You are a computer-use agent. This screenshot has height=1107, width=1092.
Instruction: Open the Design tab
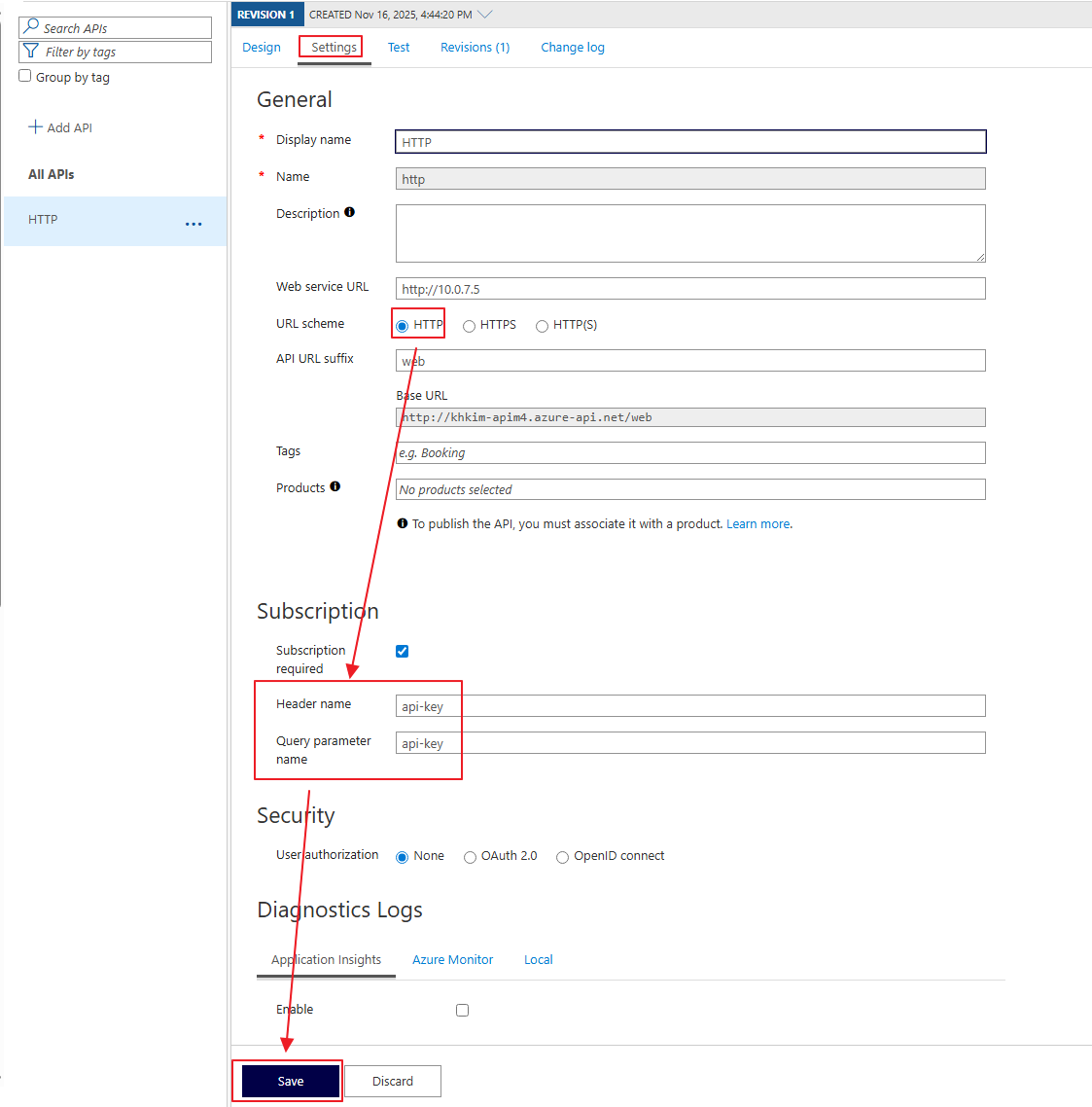click(x=262, y=48)
